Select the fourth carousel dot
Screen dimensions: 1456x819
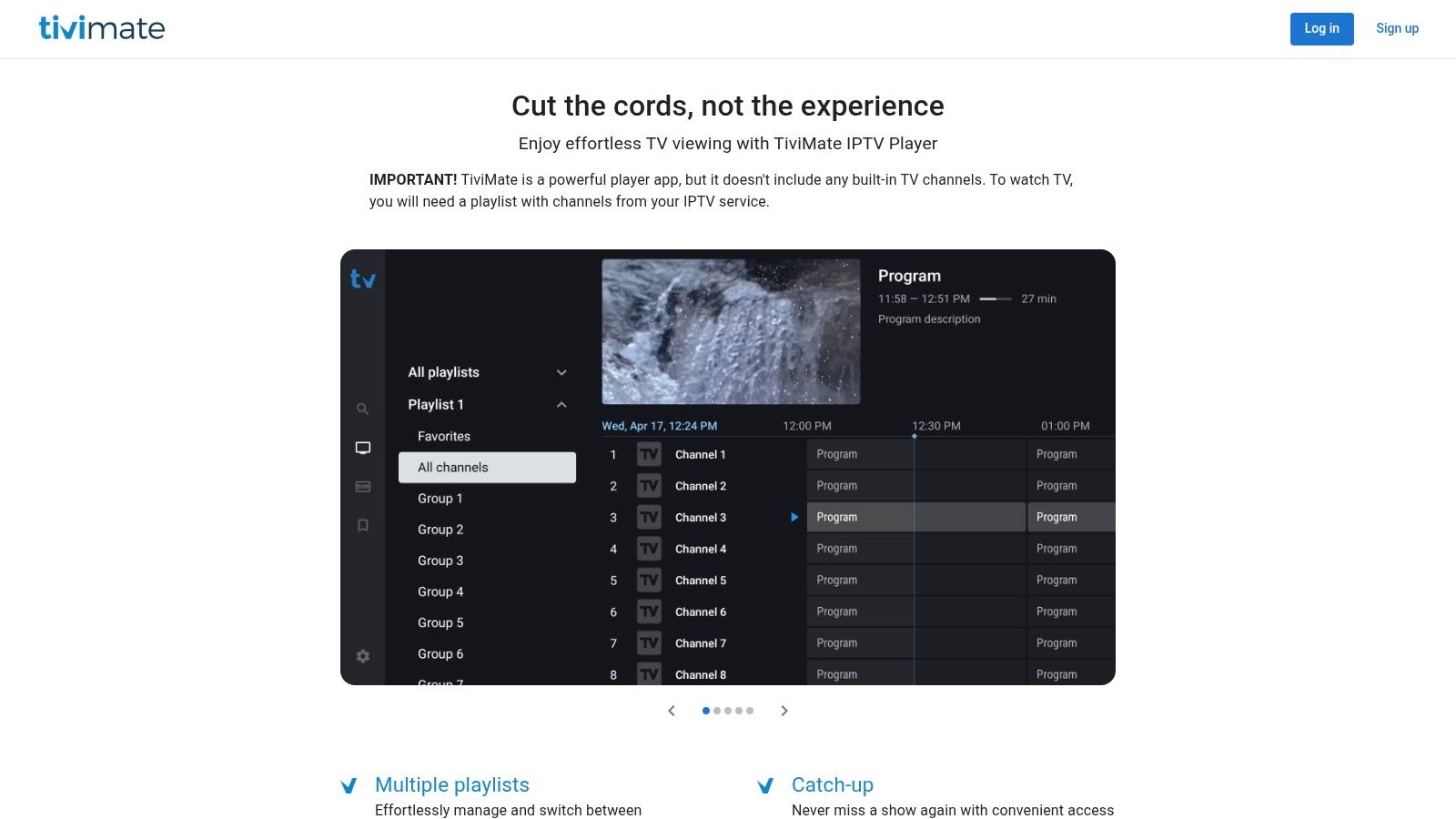click(x=739, y=711)
